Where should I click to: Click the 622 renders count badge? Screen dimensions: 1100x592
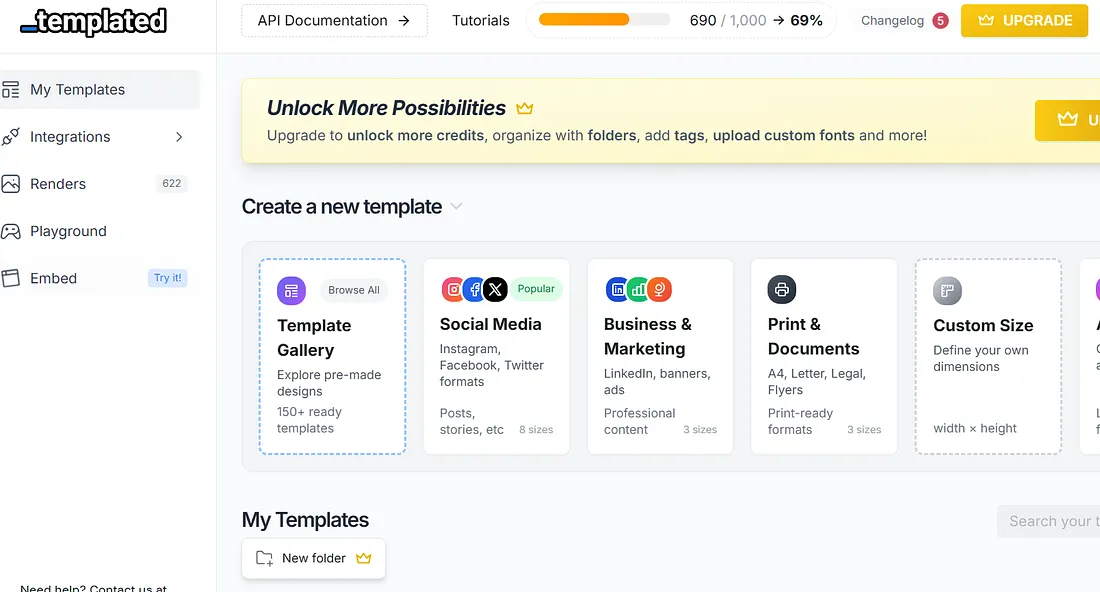(172, 183)
